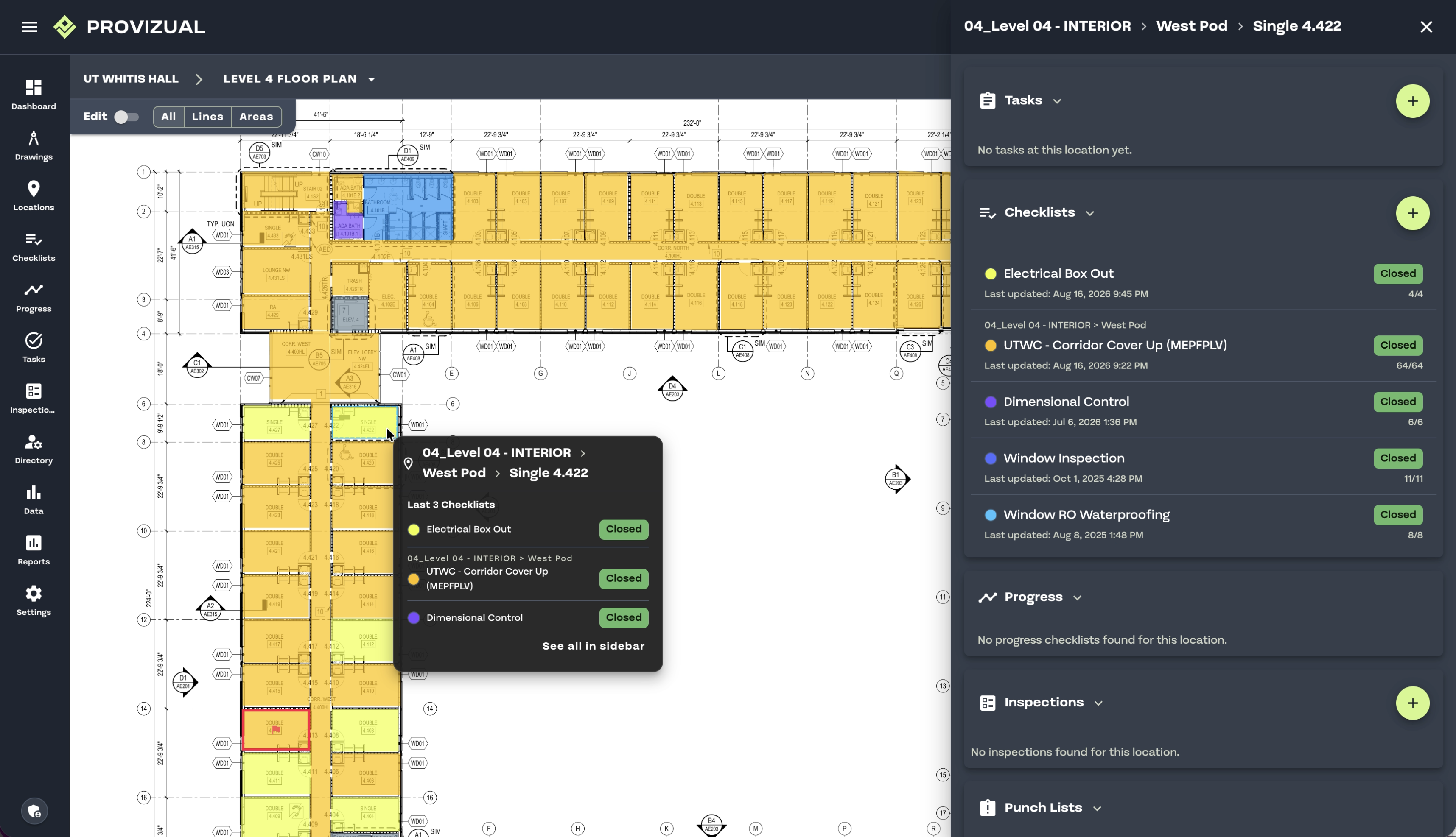Select the red-outlined double room on plan
The image size is (1456, 837).
click(276, 730)
